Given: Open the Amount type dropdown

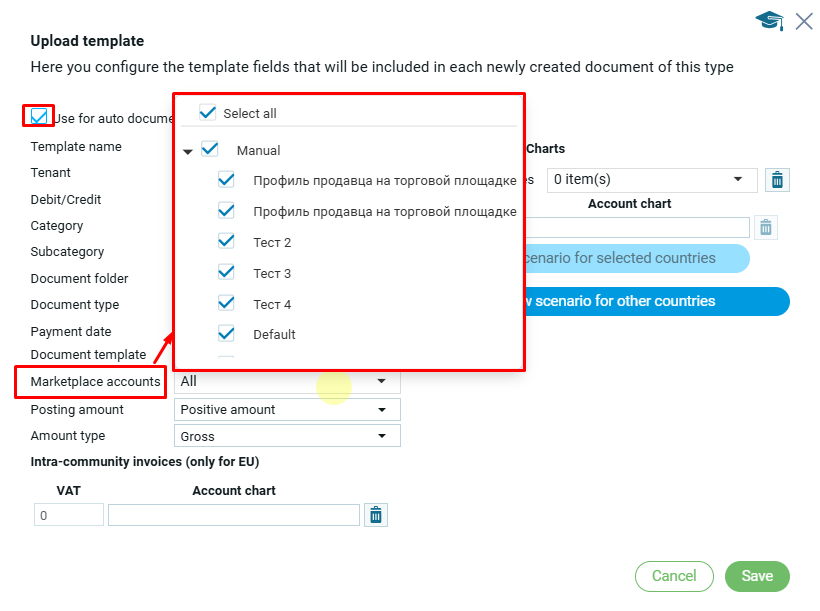Looking at the screenshot, I should click(287, 436).
